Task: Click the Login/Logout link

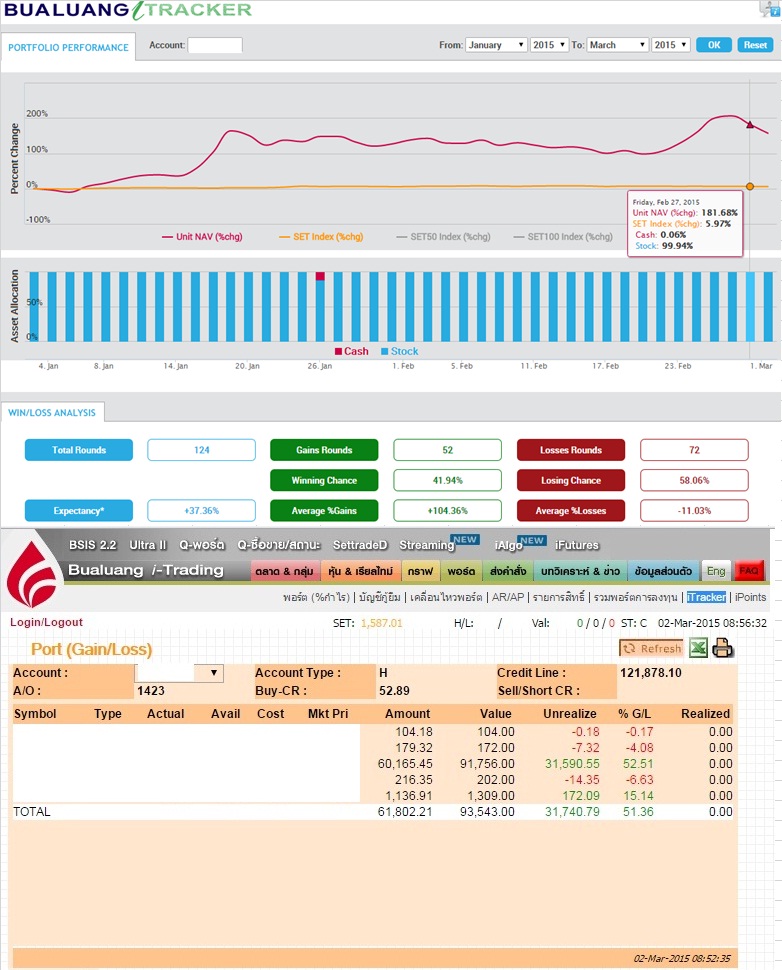Action: (x=46, y=622)
